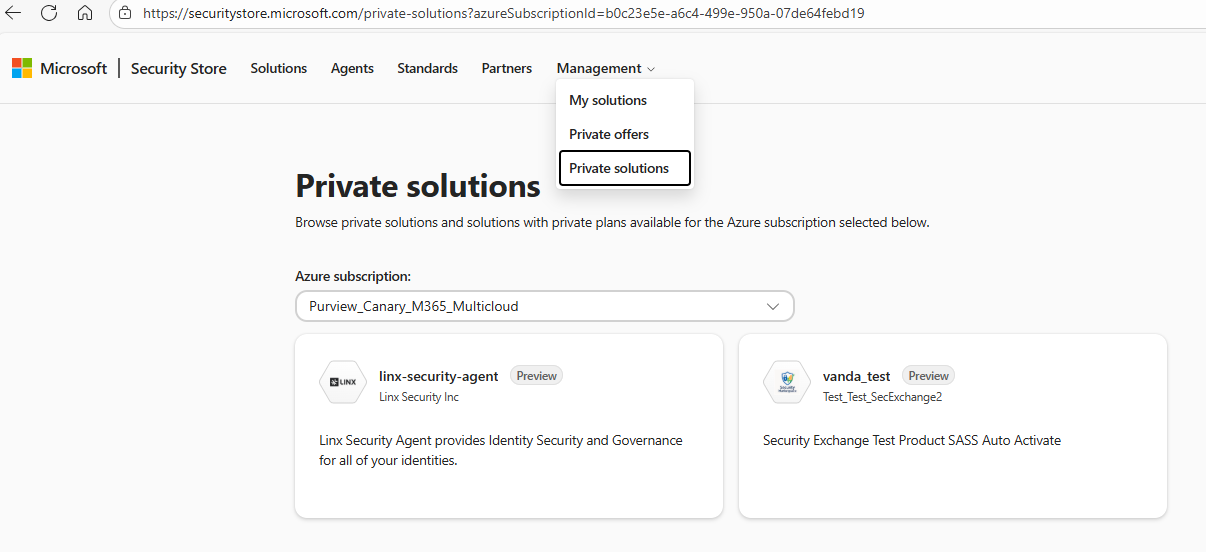Click Preview badge on linx-security-agent
Viewport: 1206px width, 552px height.
click(x=537, y=376)
